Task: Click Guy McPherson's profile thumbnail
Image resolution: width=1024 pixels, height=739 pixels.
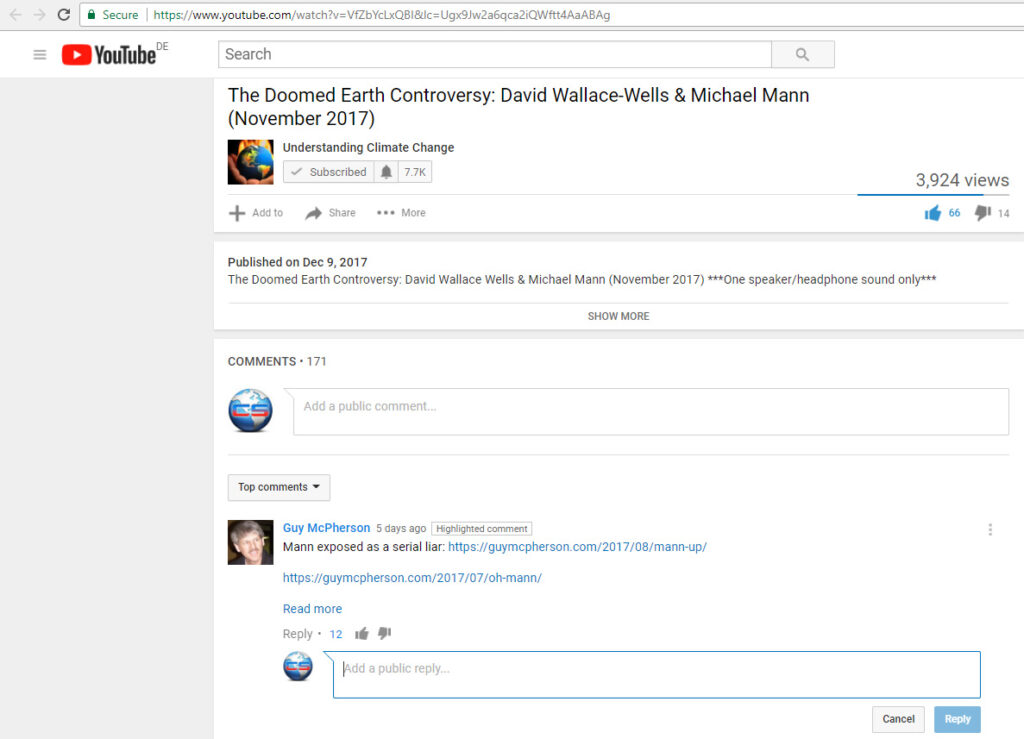Action: pos(250,542)
